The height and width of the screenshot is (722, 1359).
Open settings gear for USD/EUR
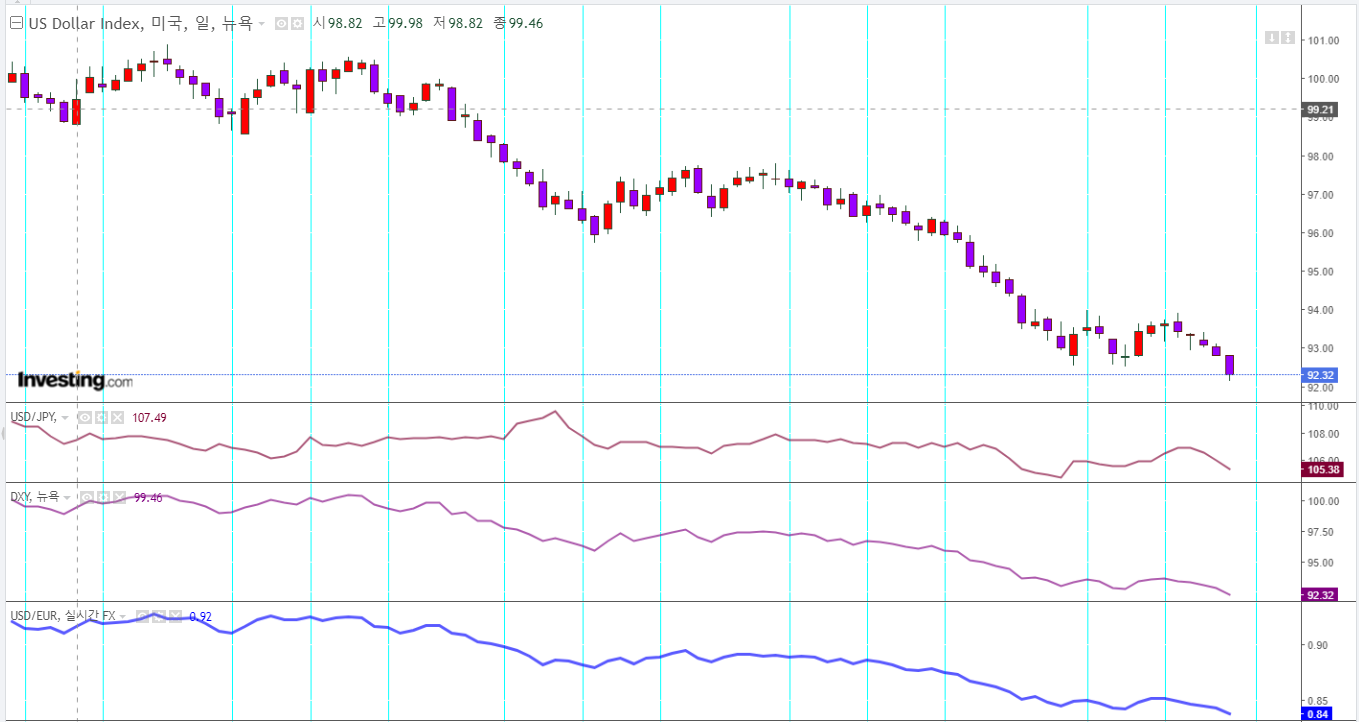[159, 616]
